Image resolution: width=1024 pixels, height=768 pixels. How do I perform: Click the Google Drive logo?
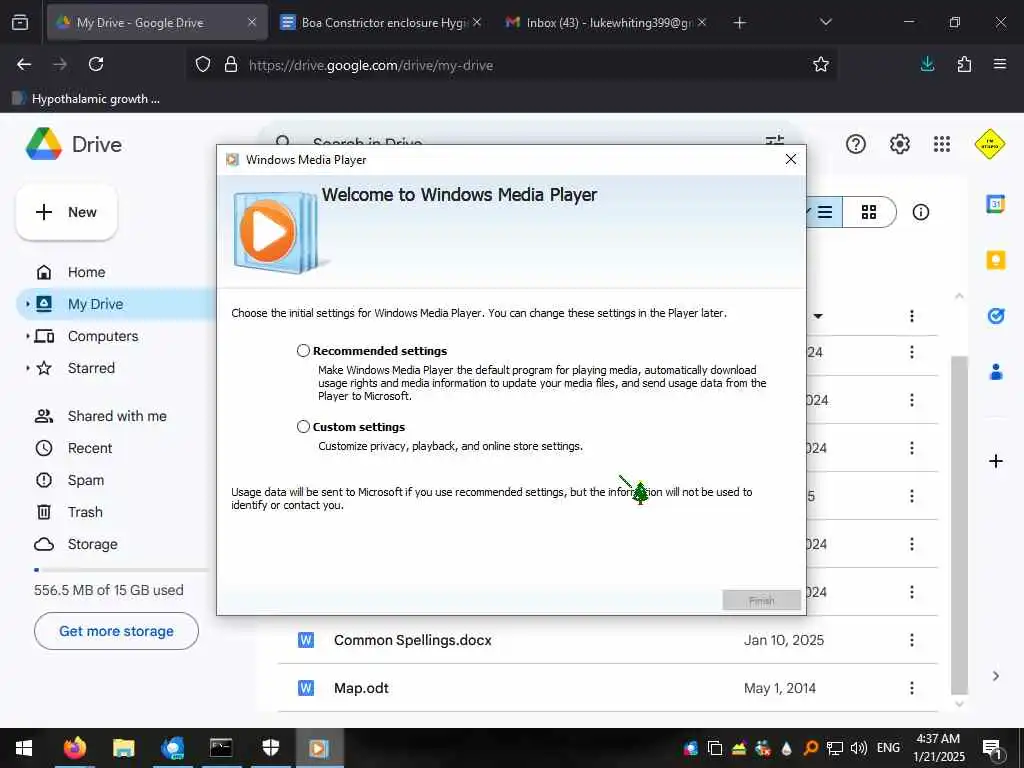(x=44, y=144)
